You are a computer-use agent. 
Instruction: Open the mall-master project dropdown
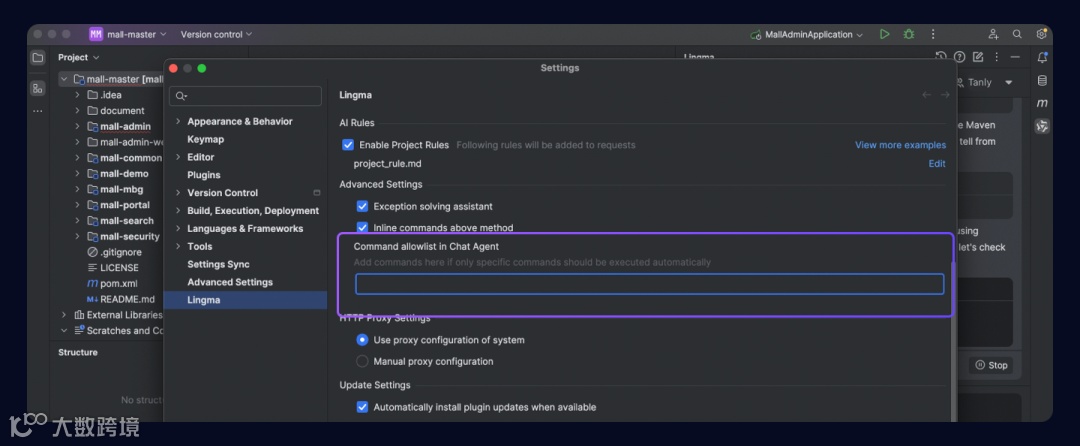(137, 34)
